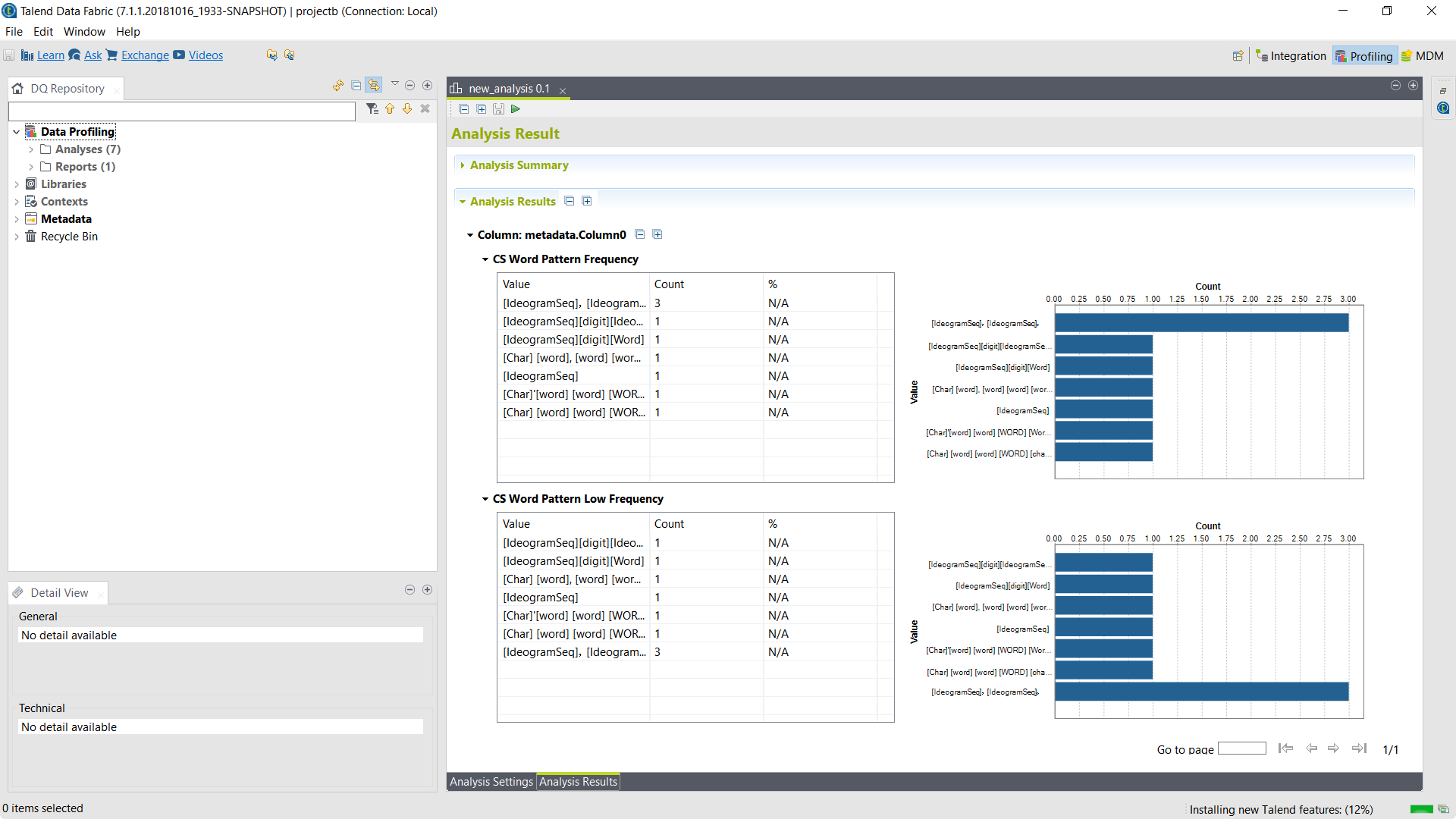Screen dimensions: 1456x819
Task: Expand the Analyses (7) folder
Action: pyautogui.click(x=31, y=149)
